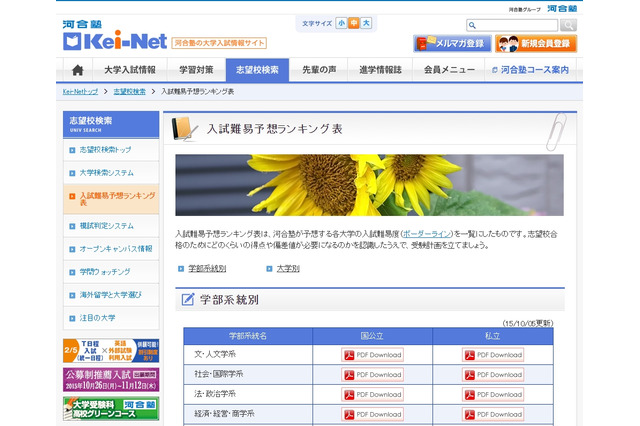Screen dimensions: 640x426
Task: Click the 大学受験科 高校グリーンコース banner
Action: coord(111,408)
